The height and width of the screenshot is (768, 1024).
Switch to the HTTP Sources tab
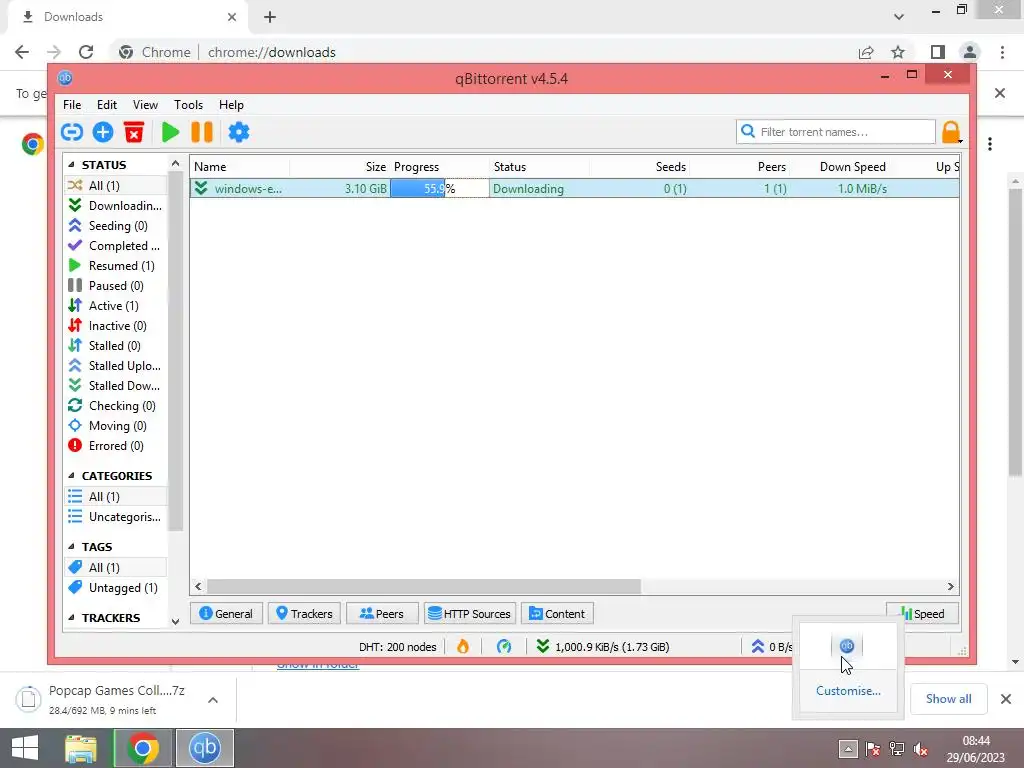[470, 614]
